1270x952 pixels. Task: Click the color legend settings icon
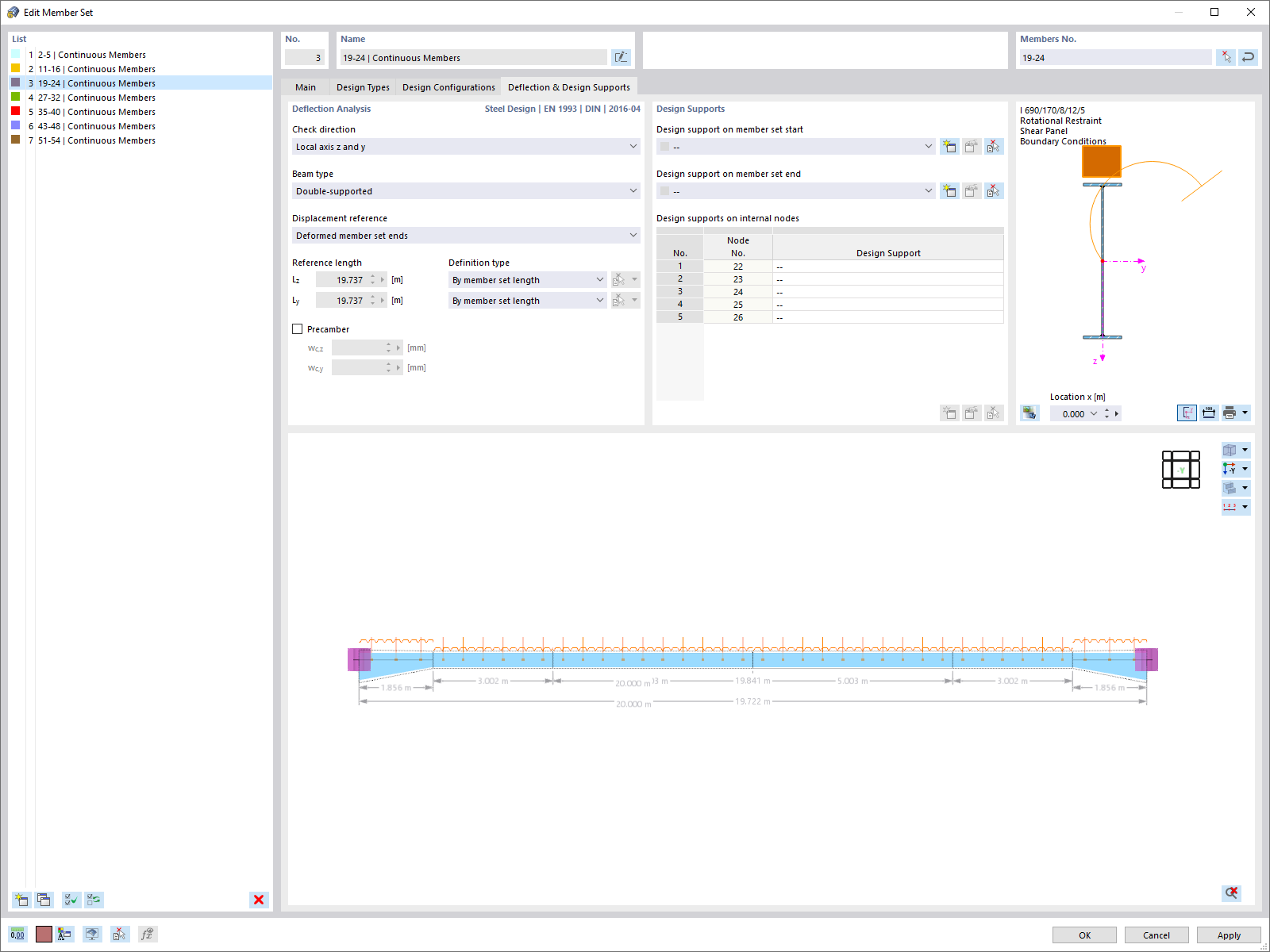click(x=65, y=935)
